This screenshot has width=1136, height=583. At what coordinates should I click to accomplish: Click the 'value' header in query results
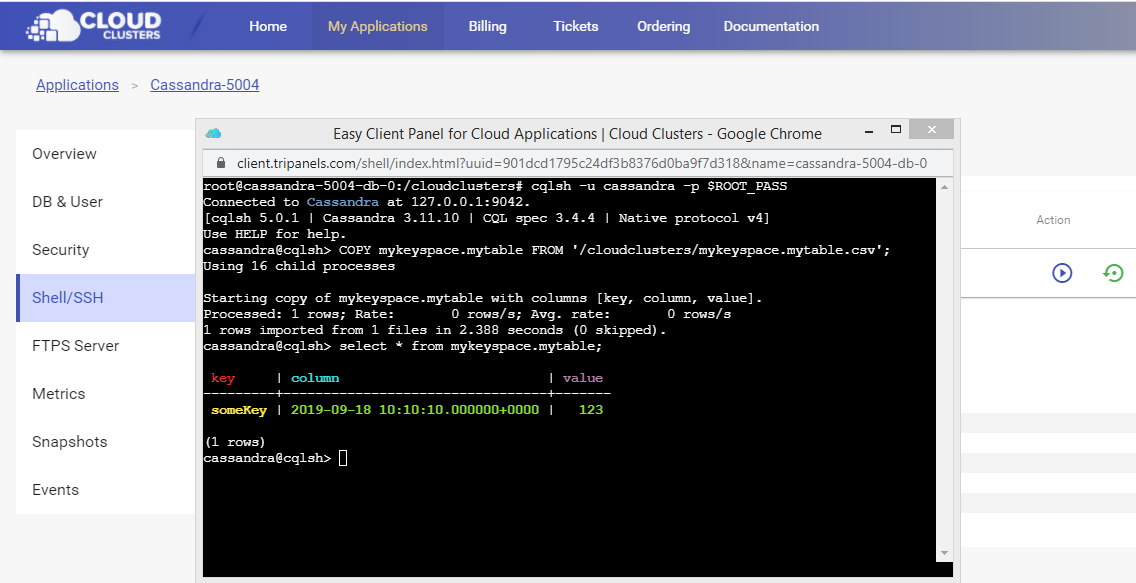pyautogui.click(x=582, y=378)
